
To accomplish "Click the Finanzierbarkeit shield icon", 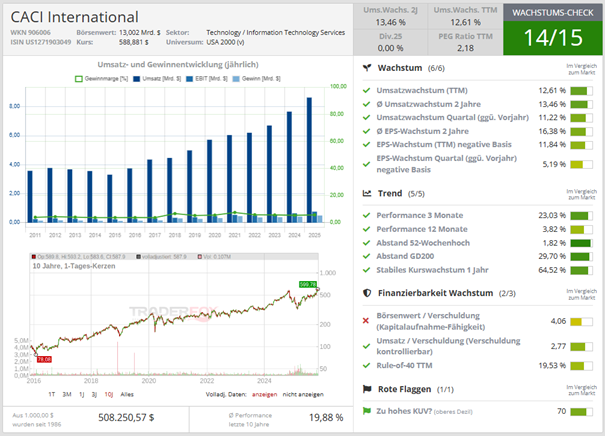I will coord(367,293).
